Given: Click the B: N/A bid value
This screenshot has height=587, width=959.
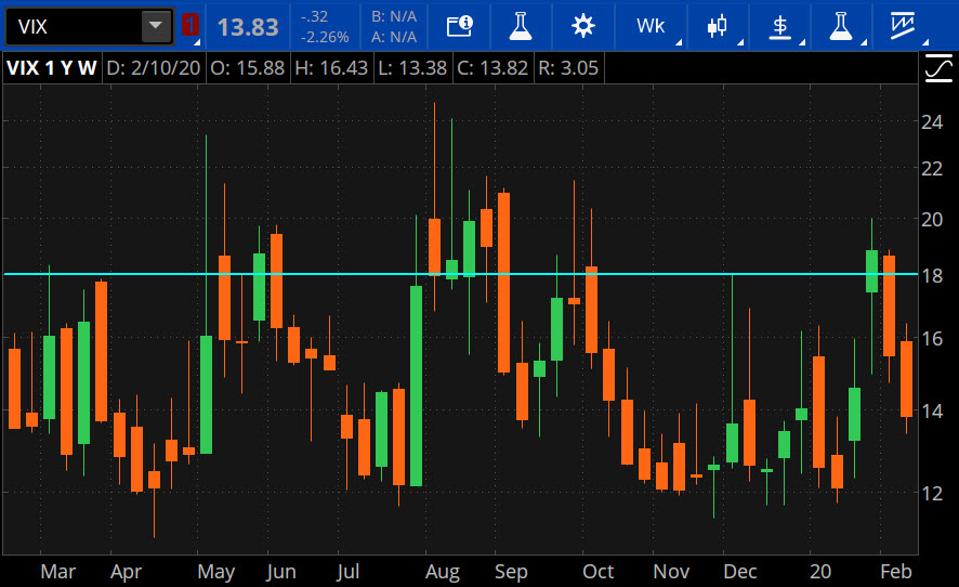Looking at the screenshot, I should (394, 17).
